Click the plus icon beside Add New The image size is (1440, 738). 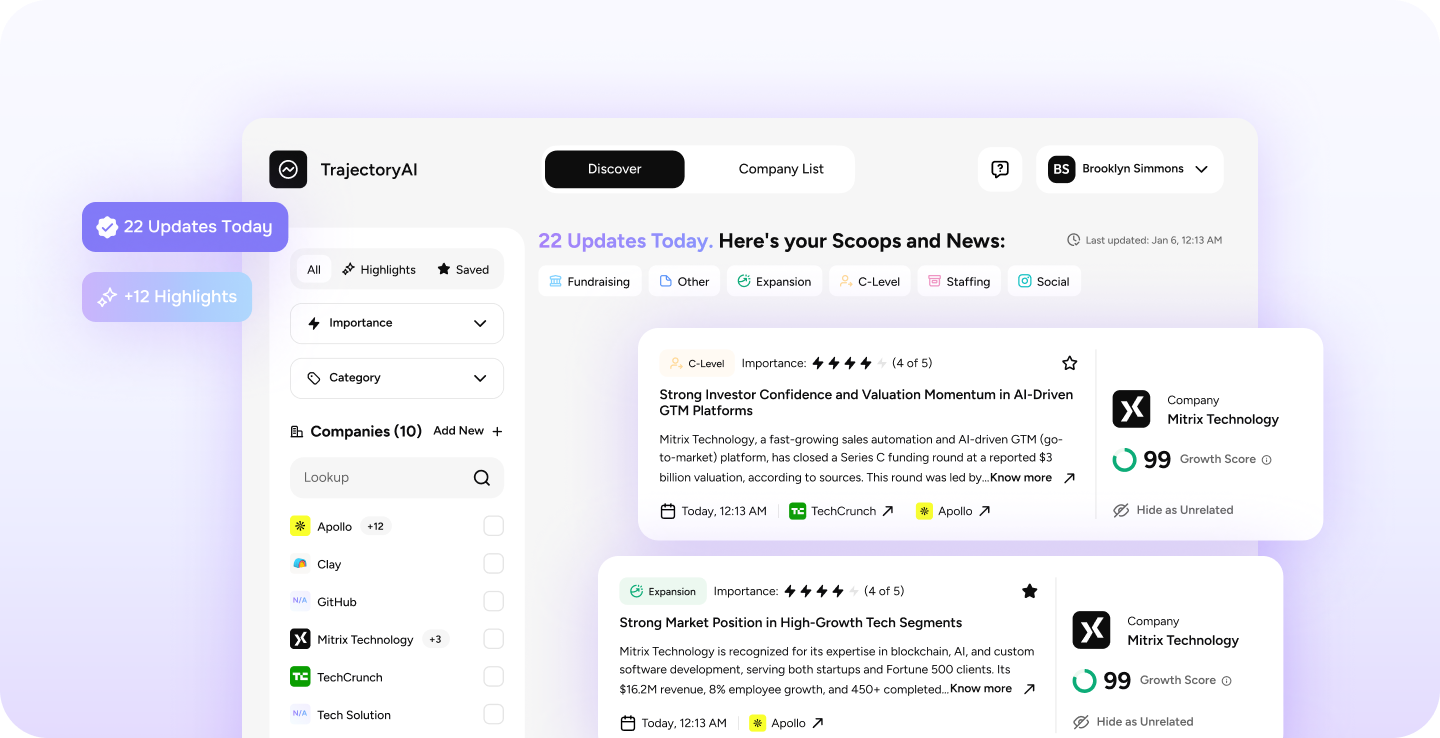[x=497, y=431]
